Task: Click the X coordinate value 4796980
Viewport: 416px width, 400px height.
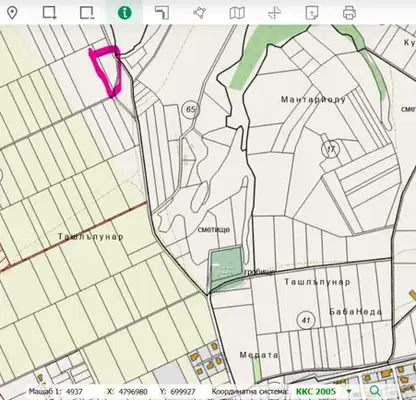Action: [x=133, y=391]
